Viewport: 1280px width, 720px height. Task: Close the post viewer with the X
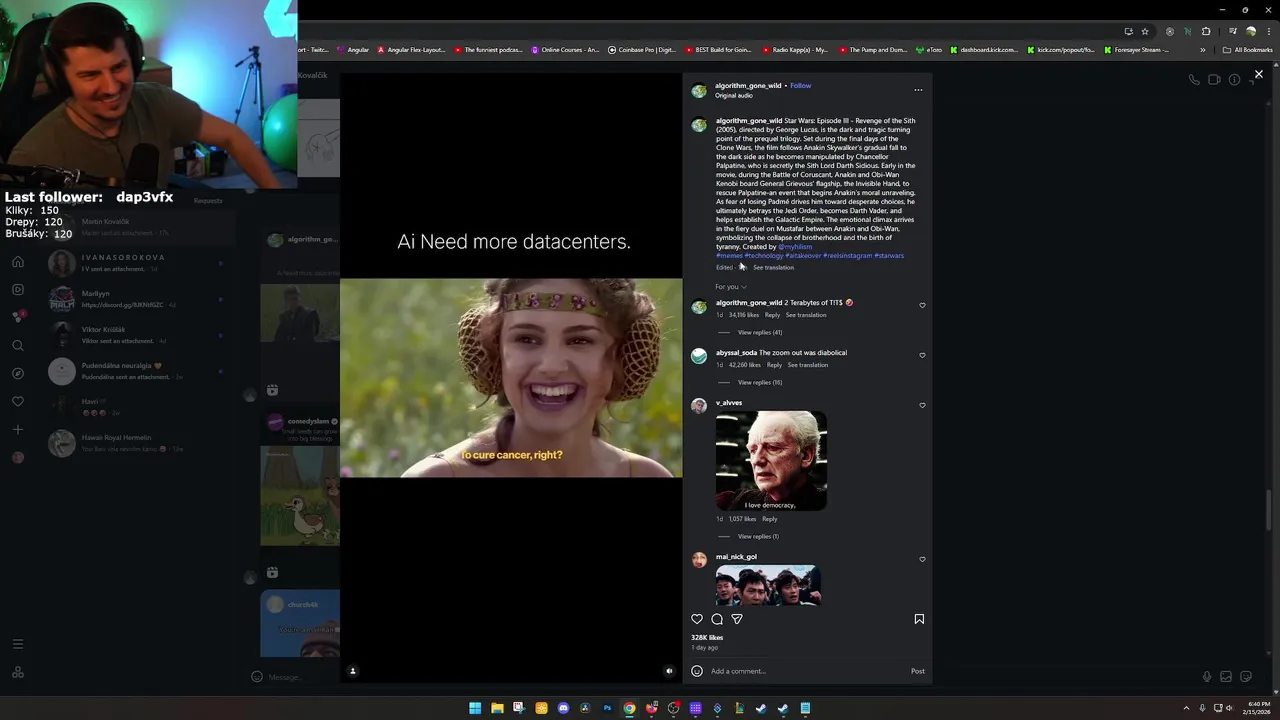pyautogui.click(x=1259, y=75)
